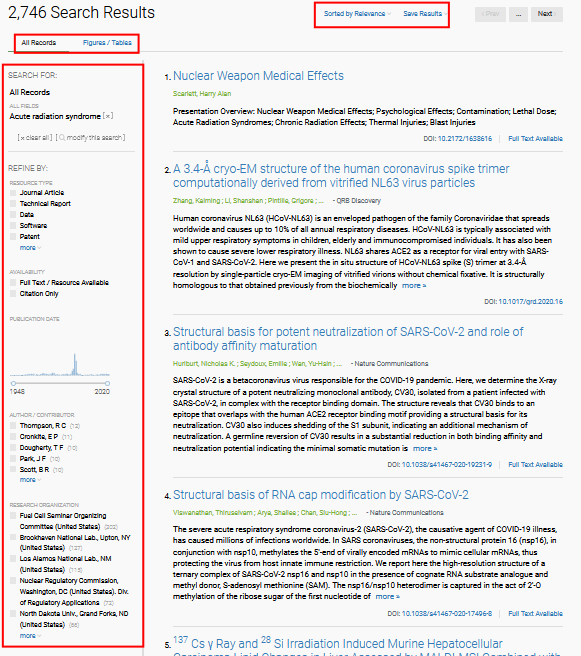Click the clear all link
This screenshot has width=581, height=656.
35,138
